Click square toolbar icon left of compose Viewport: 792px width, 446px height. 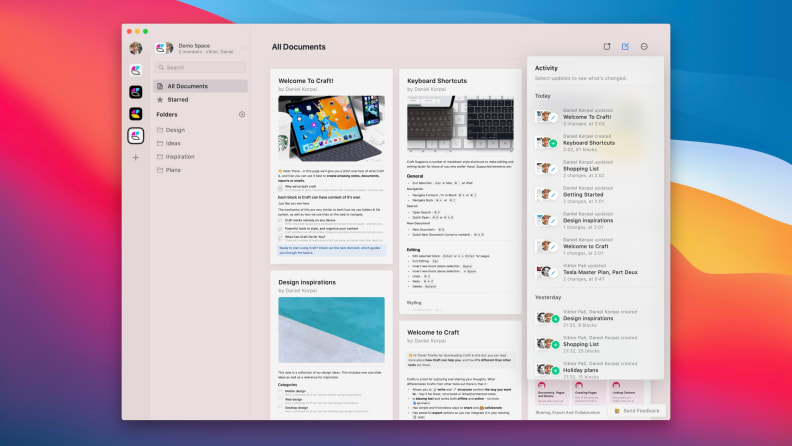[x=607, y=46]
